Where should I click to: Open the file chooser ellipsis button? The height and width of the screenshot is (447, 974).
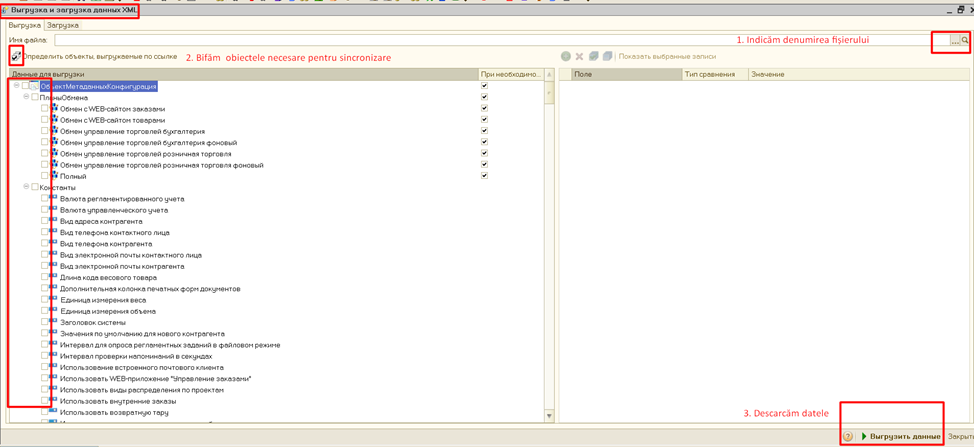click(955, 40)
